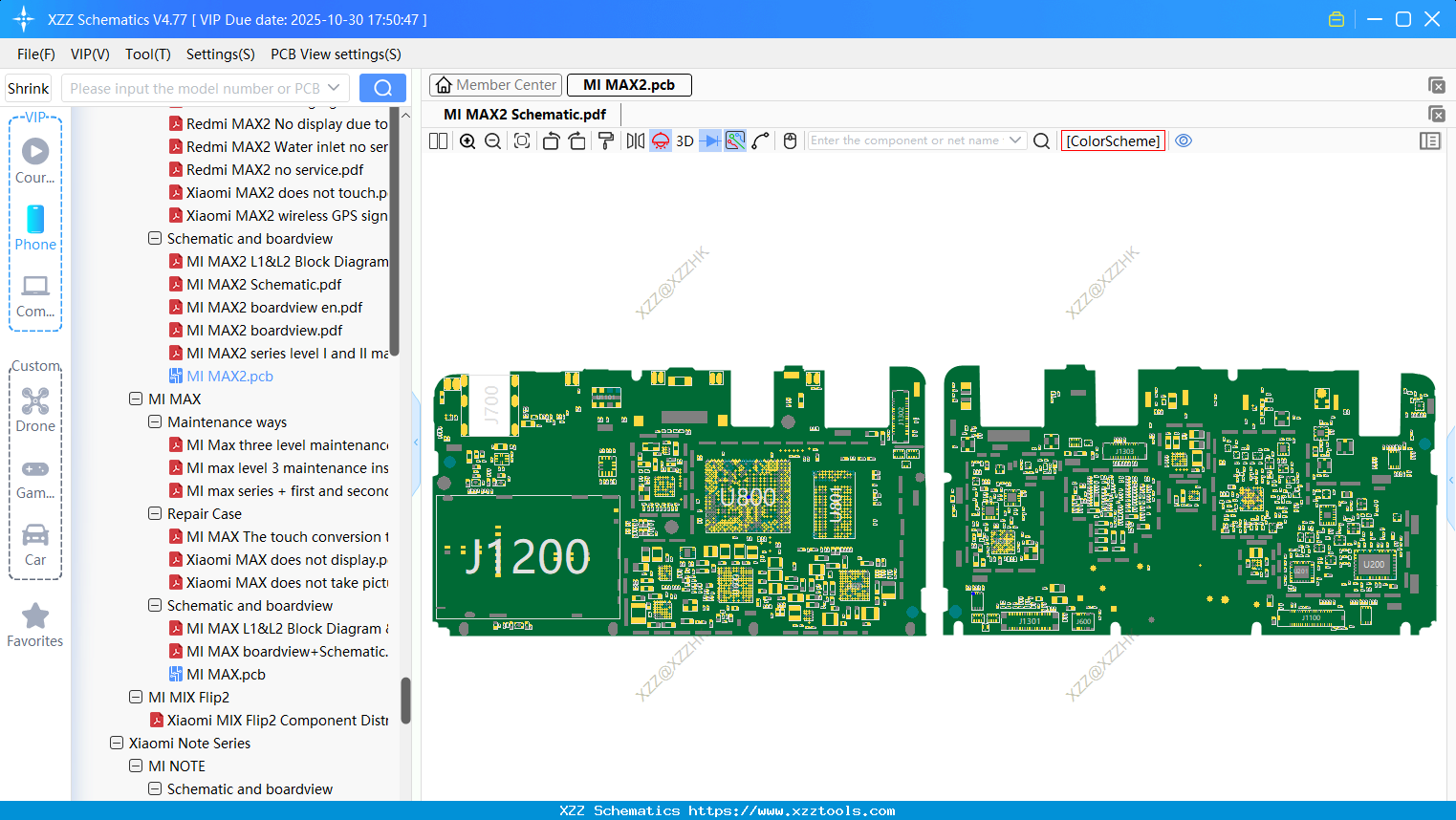Toggle visibility with the eye icon
The width and height of the screenshot is (1456, 820).
pyautogui.click(x=1184, y=141)
